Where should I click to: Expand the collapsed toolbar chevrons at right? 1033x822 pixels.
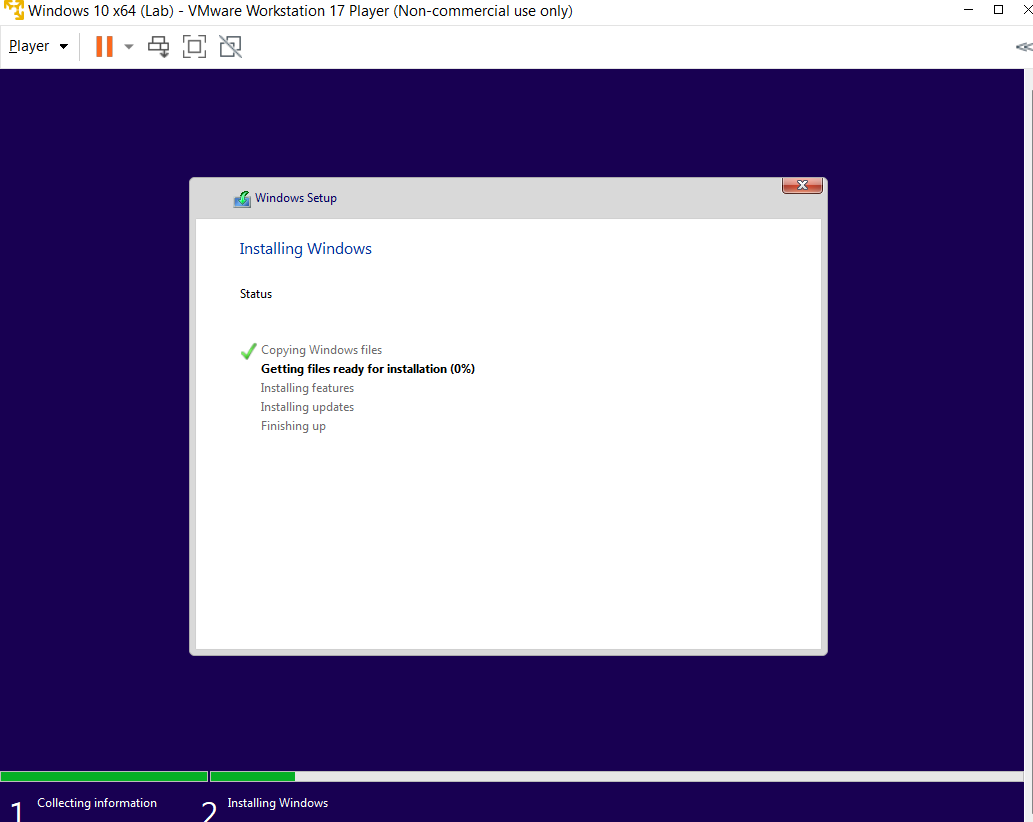[1024, 46]
